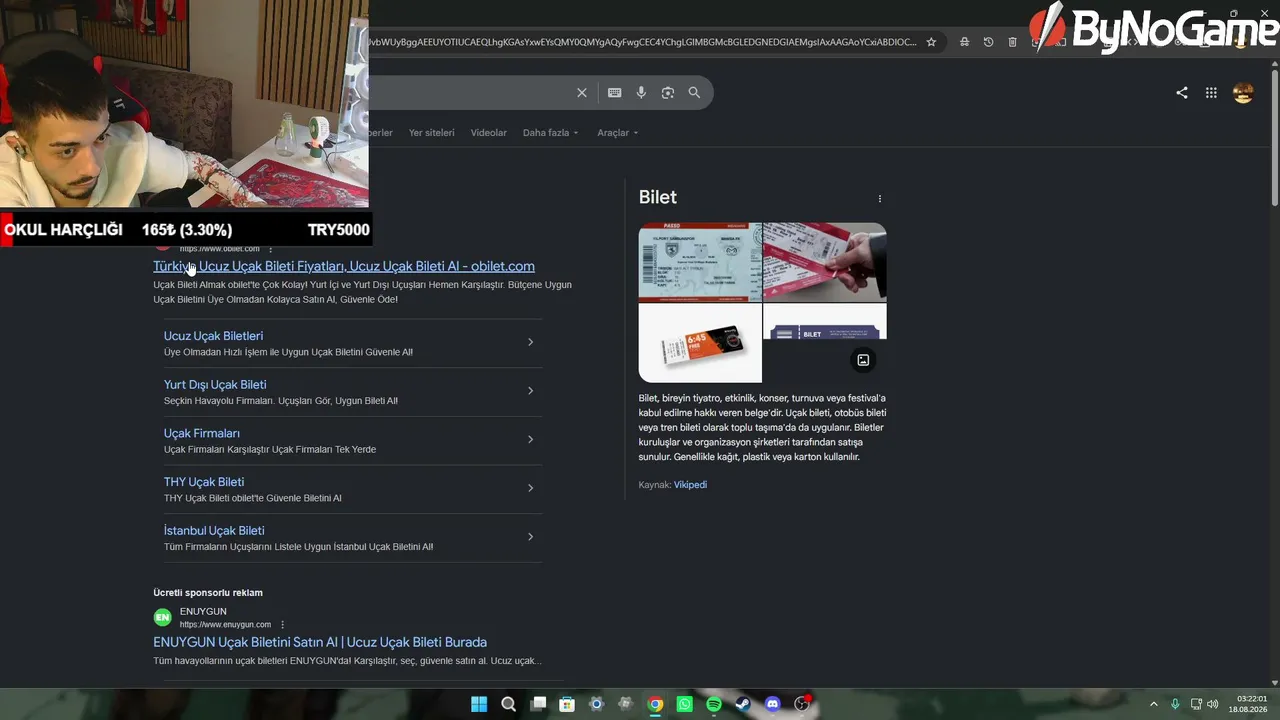Viewport: 1280px width, 720px height.
Task: Click the microphone icon in system tray
Action: (x=1175, y=704)
